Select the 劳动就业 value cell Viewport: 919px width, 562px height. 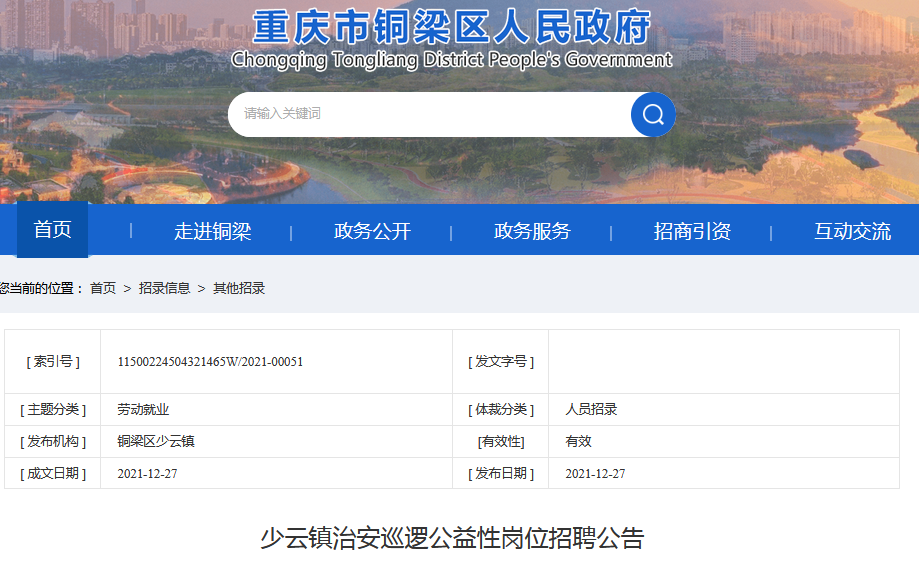(x=277, y=410)
